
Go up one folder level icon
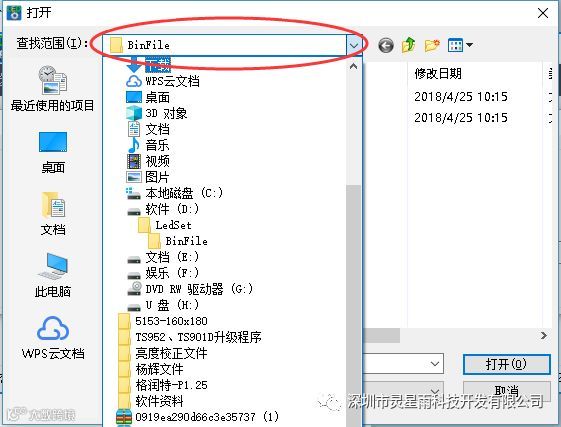[x=409, y=45]
